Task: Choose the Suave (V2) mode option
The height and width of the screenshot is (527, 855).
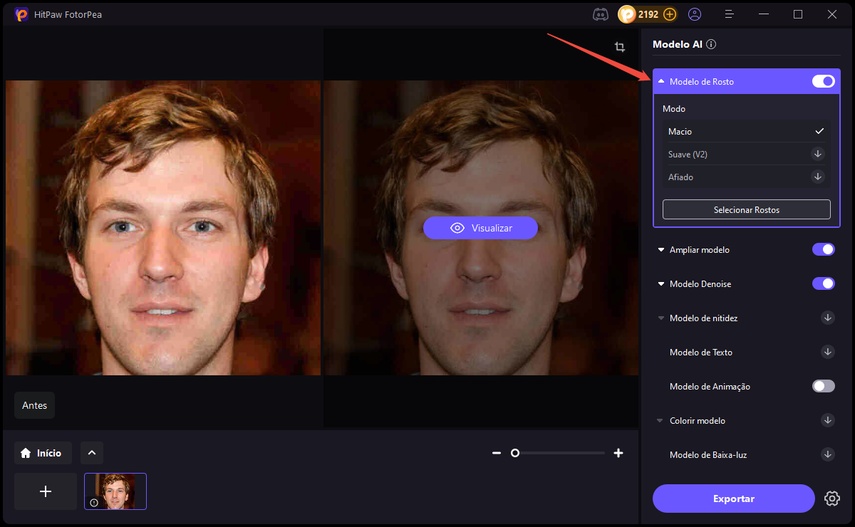Action: click(x=746, y=154)
